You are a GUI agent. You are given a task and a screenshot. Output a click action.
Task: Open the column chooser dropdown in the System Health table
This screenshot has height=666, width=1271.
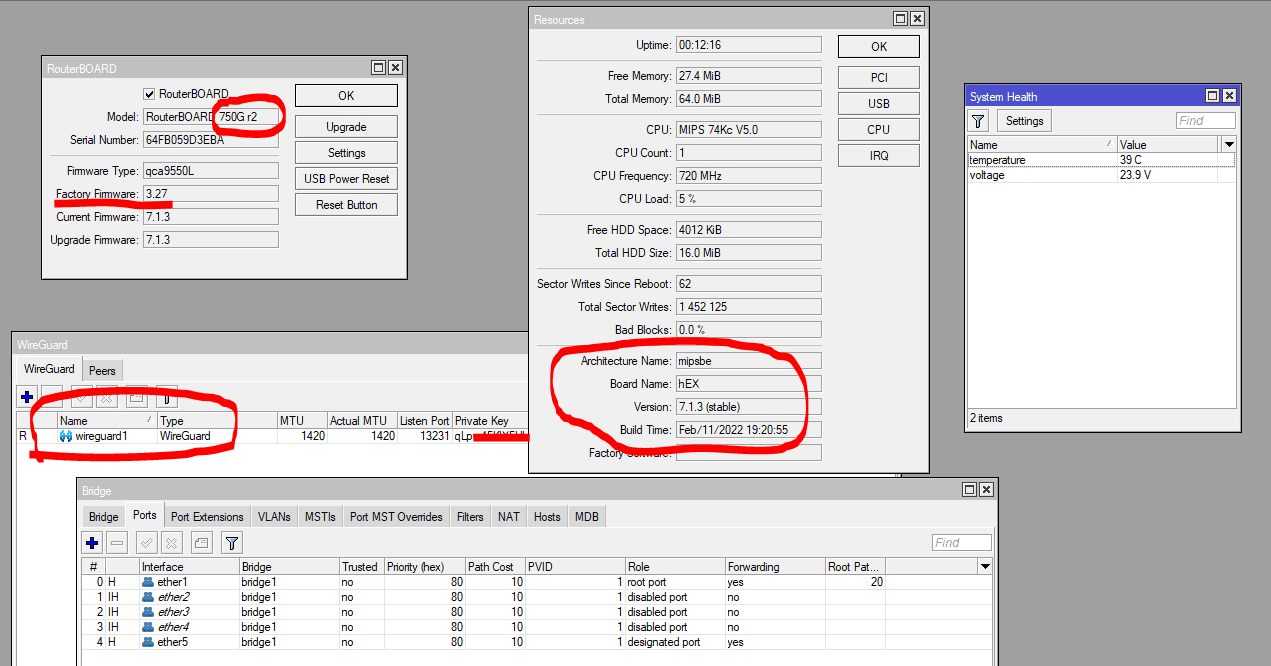(x=1228, y=145)
